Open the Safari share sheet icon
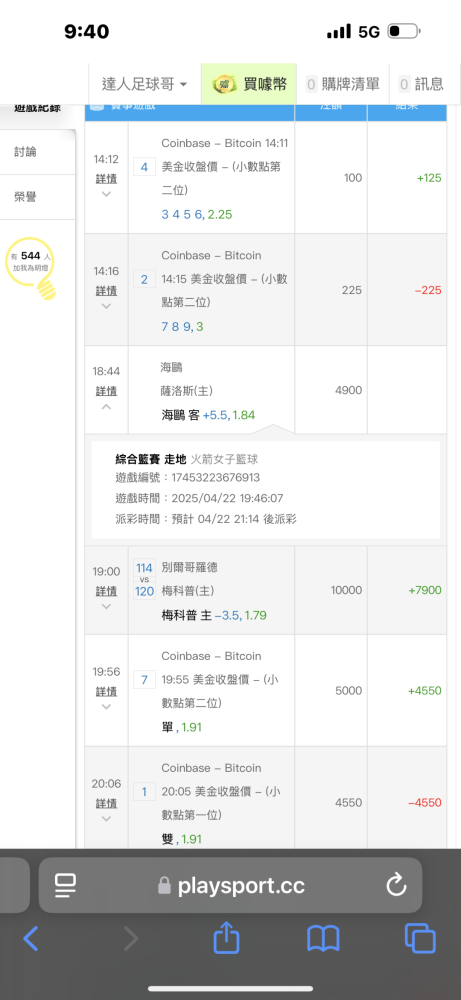Viewport: 461px width, 1000px height. pyautogui.click(x=226, y=937)
